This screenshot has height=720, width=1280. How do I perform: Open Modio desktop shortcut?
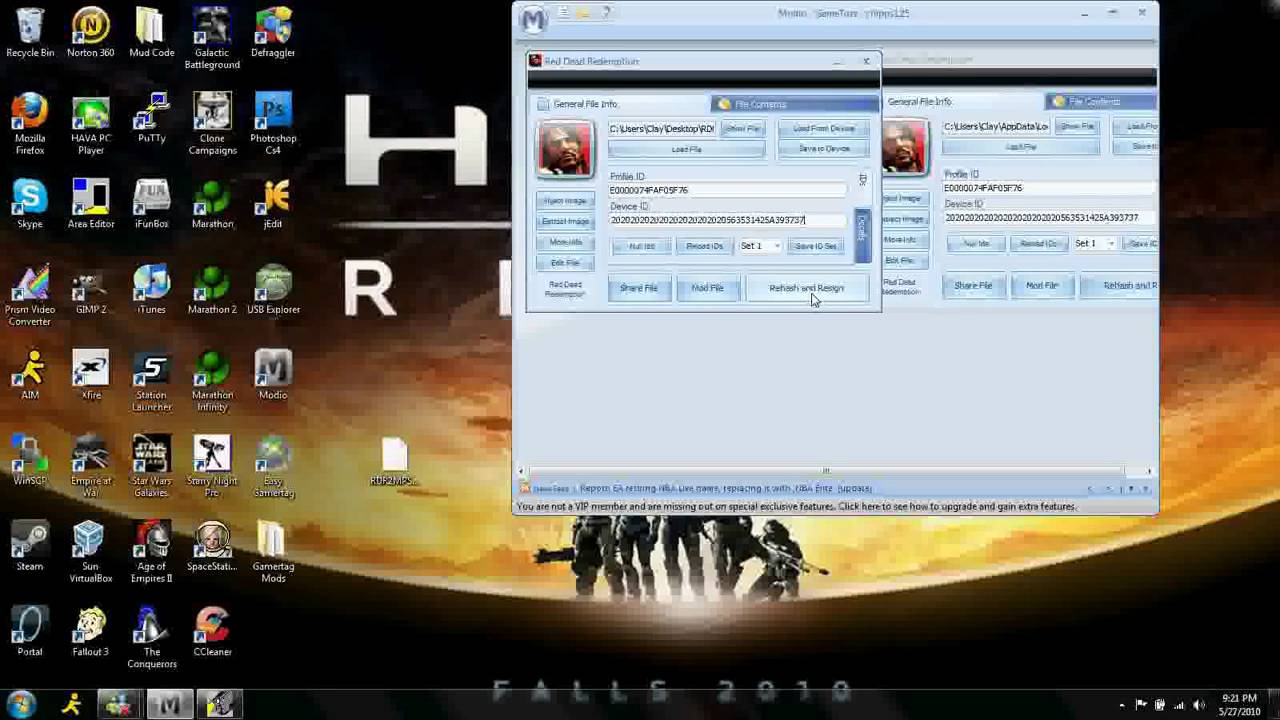(273, 375)
